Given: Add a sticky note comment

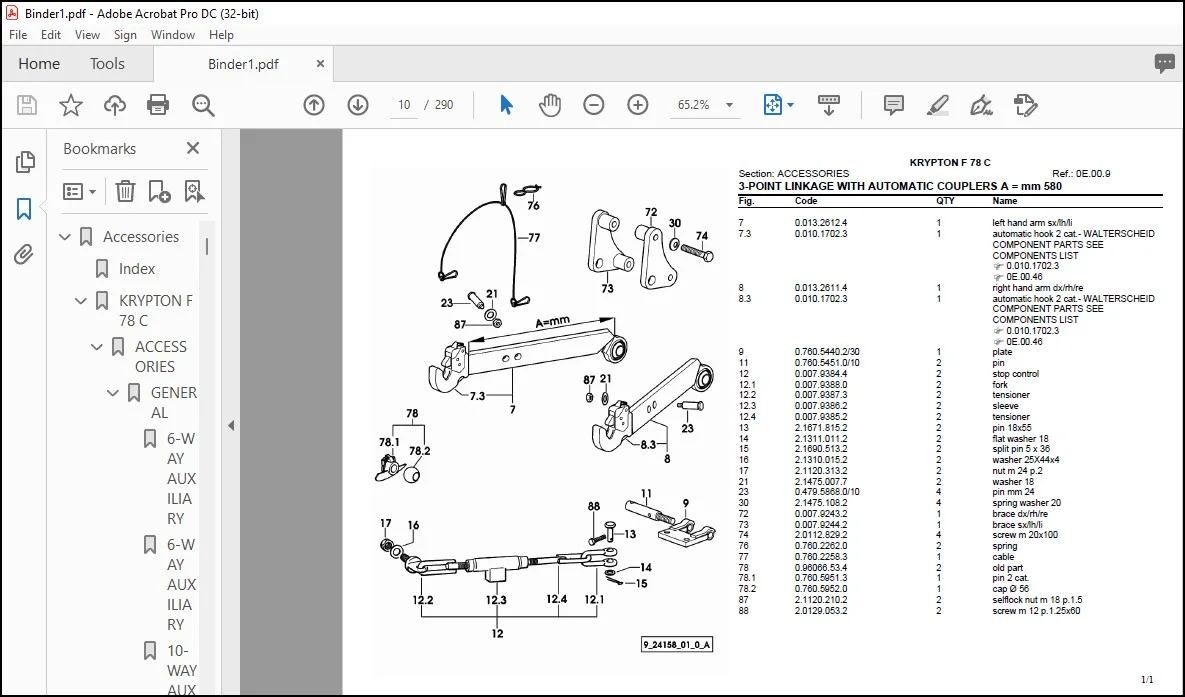Looking at the screenshot, I should click(x=894, y=105).
